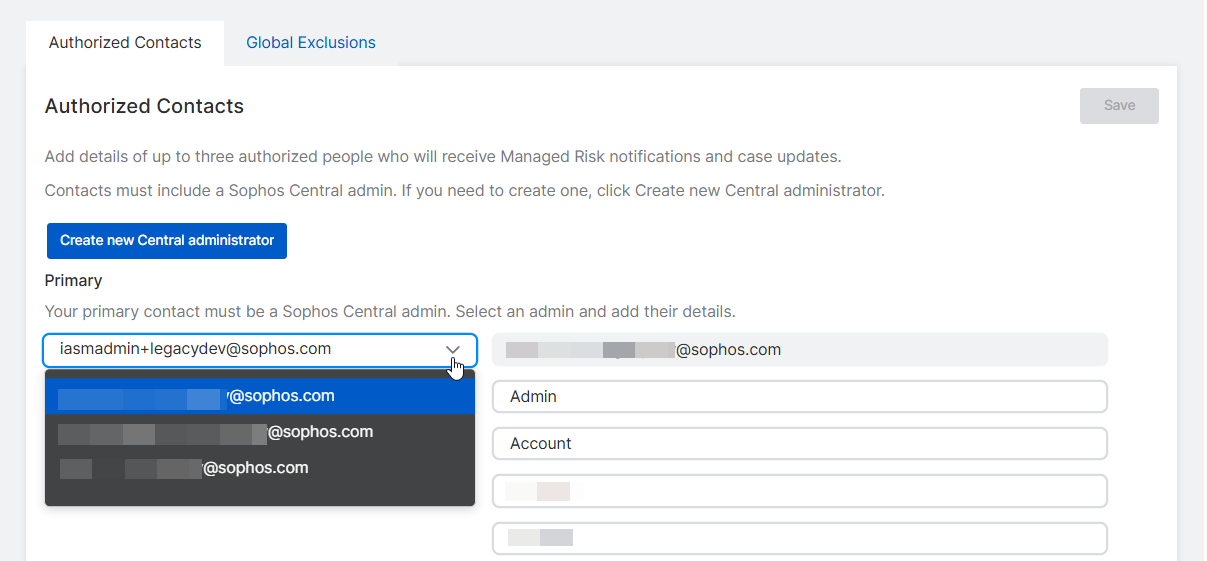Switch to the Authorized Contacts tab
Image resolution: width=1207 pixels, height=561 pixels.
125,43
